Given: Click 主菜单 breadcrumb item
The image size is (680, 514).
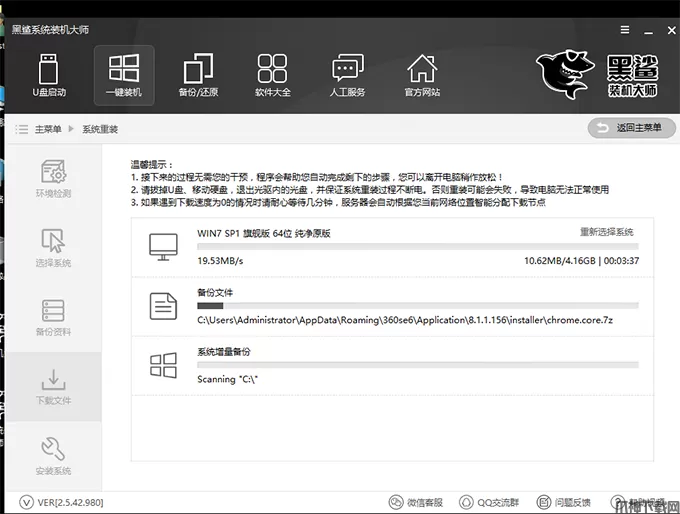Looking at the screenshot, I should coord(48,129).
